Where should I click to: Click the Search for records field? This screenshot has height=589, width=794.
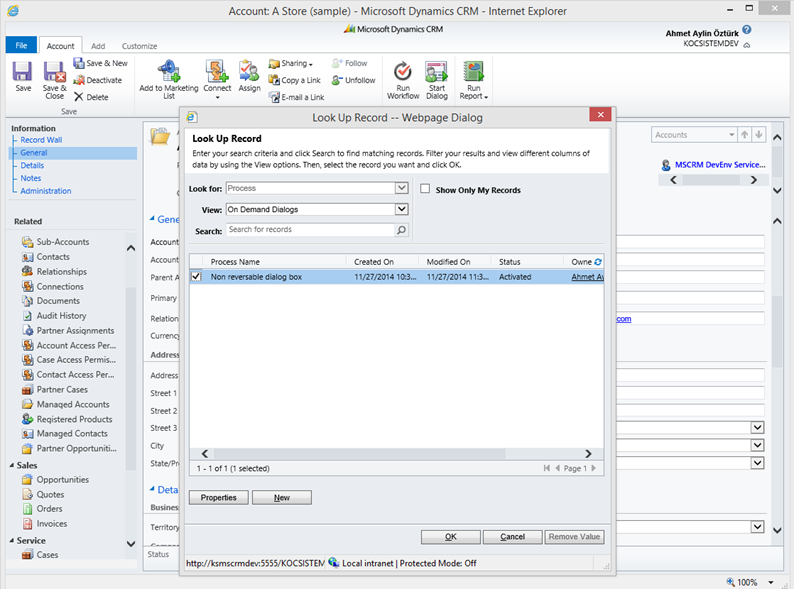coord(310,229)
